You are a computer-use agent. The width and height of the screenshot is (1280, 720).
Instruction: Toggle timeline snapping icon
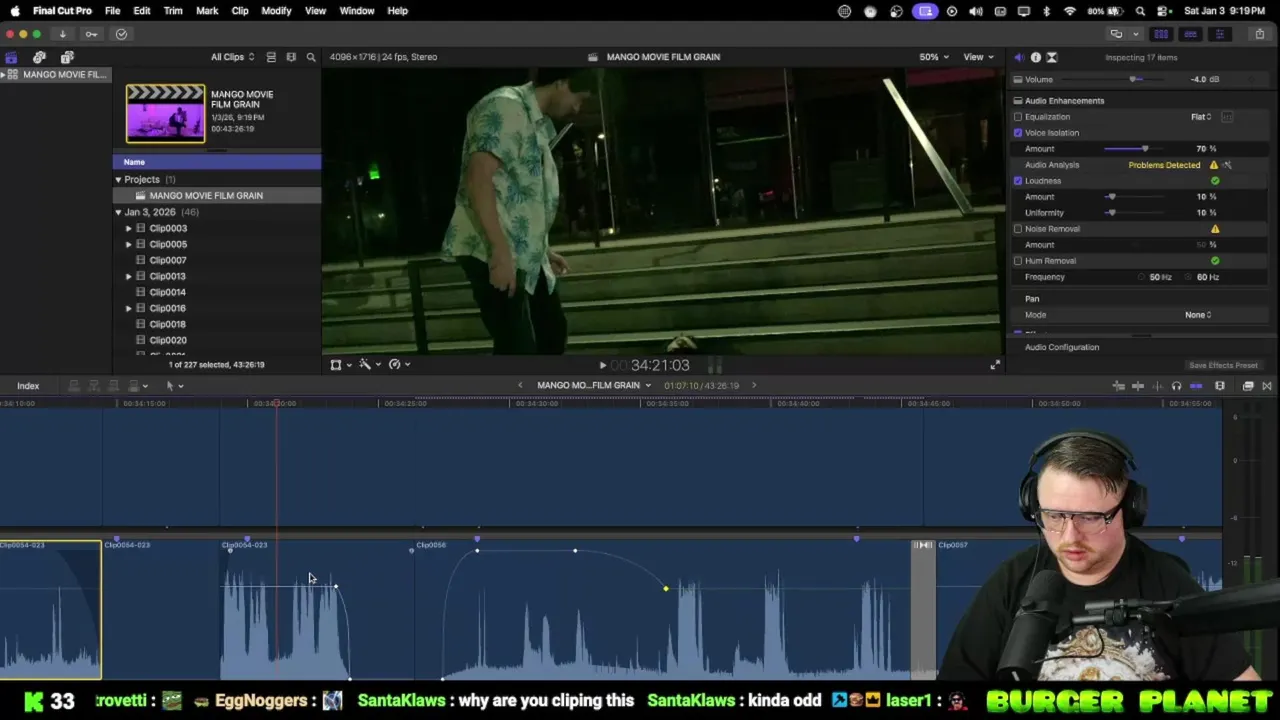[x=1196, y=386]
